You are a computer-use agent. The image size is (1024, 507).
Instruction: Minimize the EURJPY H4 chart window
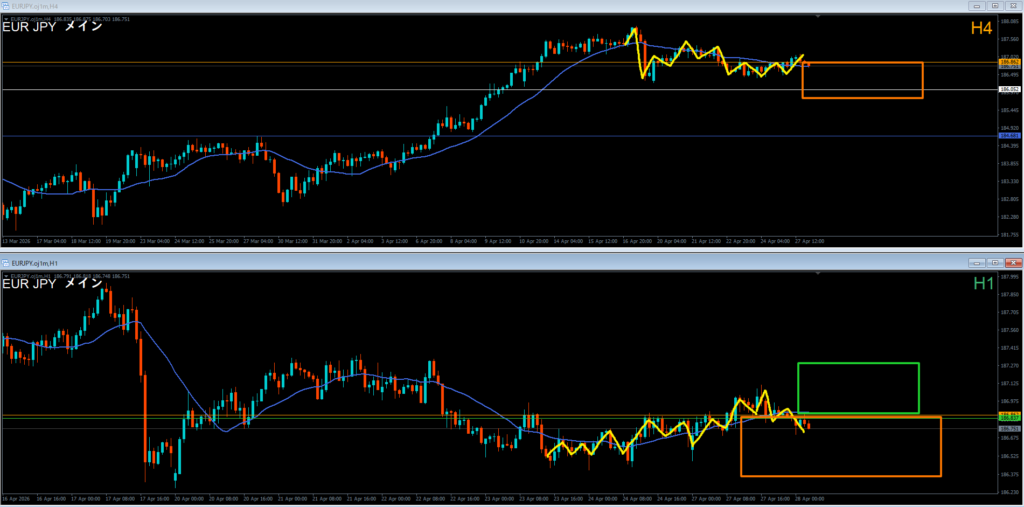pos(978,5)
